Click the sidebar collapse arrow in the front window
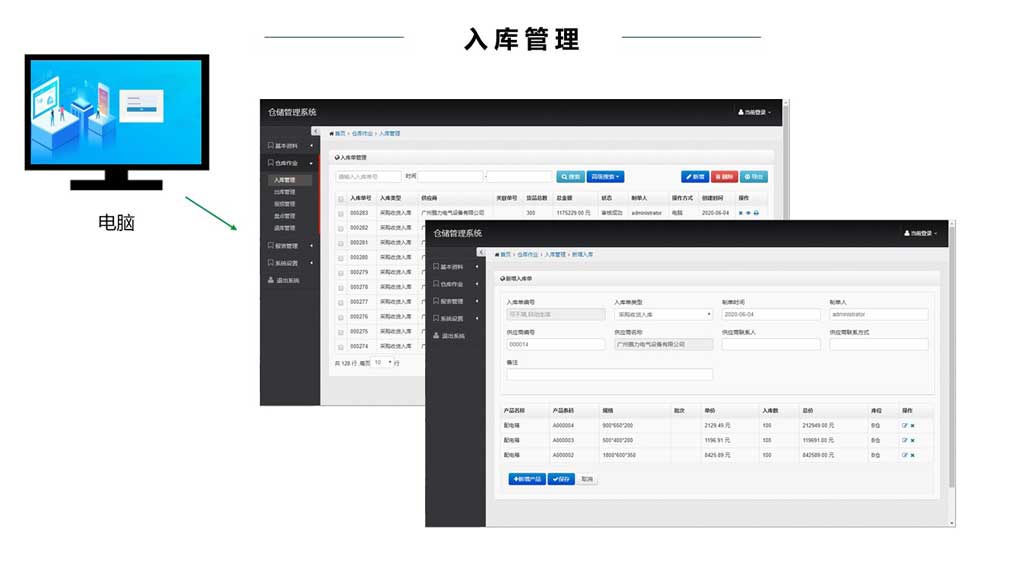 click(481, 252)
